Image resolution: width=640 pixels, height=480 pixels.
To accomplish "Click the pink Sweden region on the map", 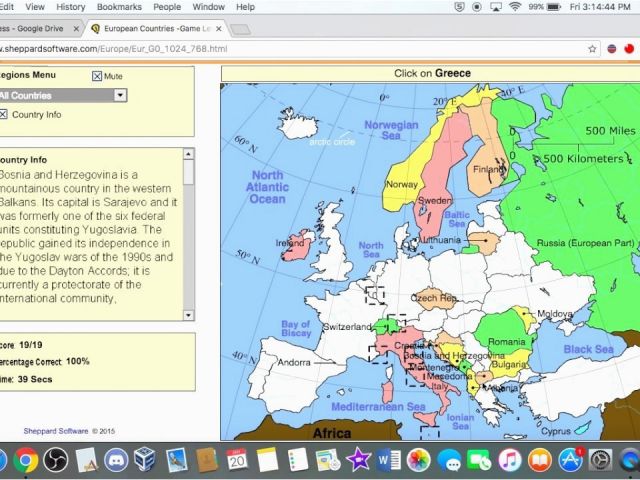I will tap(439, 171).
